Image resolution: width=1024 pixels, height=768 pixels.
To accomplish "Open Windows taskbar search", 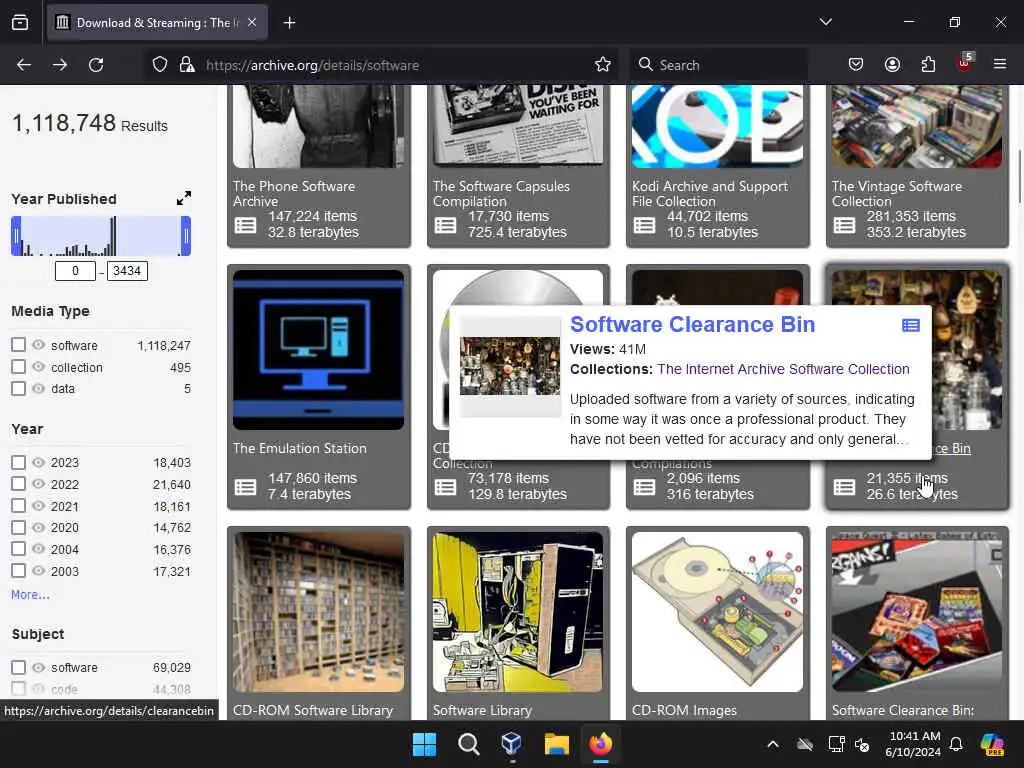I will 468,744.
